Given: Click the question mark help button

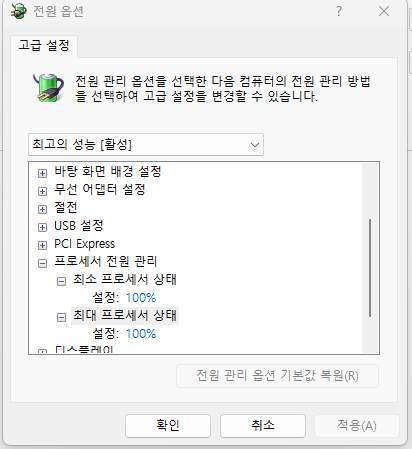Looking at the screenshot, I should coord(339,11).
